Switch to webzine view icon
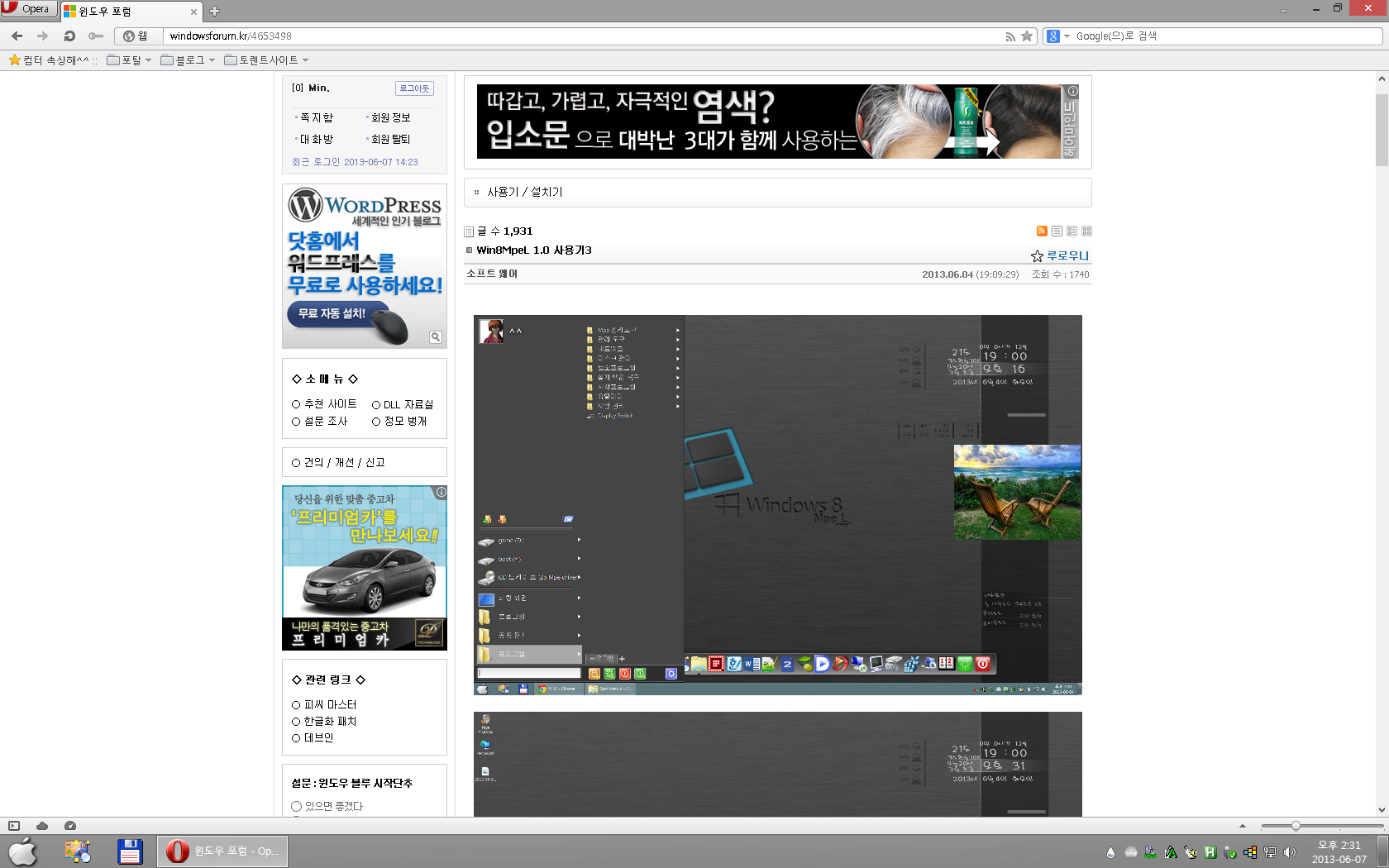This screenshot has height=868, width=1389. (1072, 231)
